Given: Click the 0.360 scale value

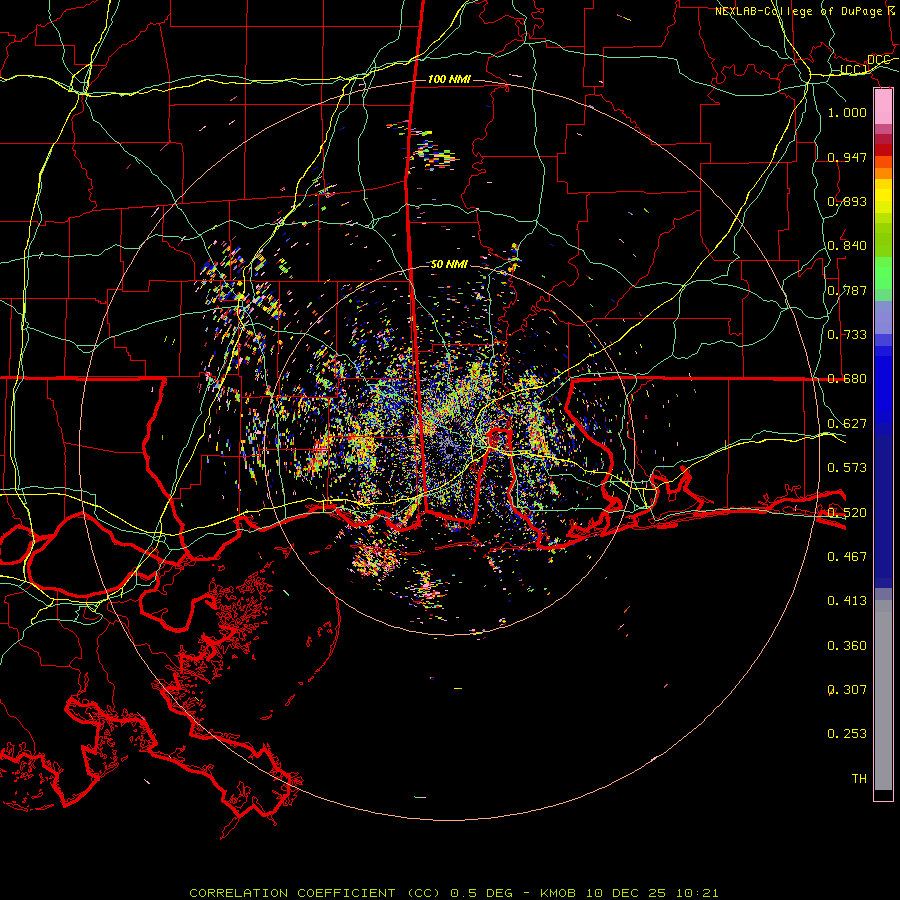Looking at the screenshot, I should [847, 646].
